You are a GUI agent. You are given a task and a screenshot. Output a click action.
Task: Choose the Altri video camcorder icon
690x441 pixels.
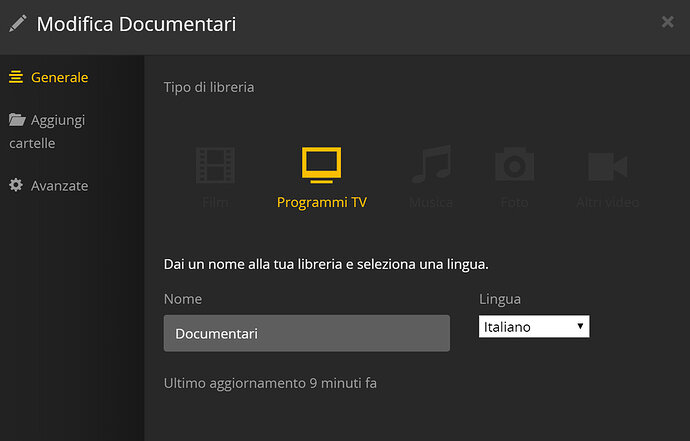click(608, 166)
